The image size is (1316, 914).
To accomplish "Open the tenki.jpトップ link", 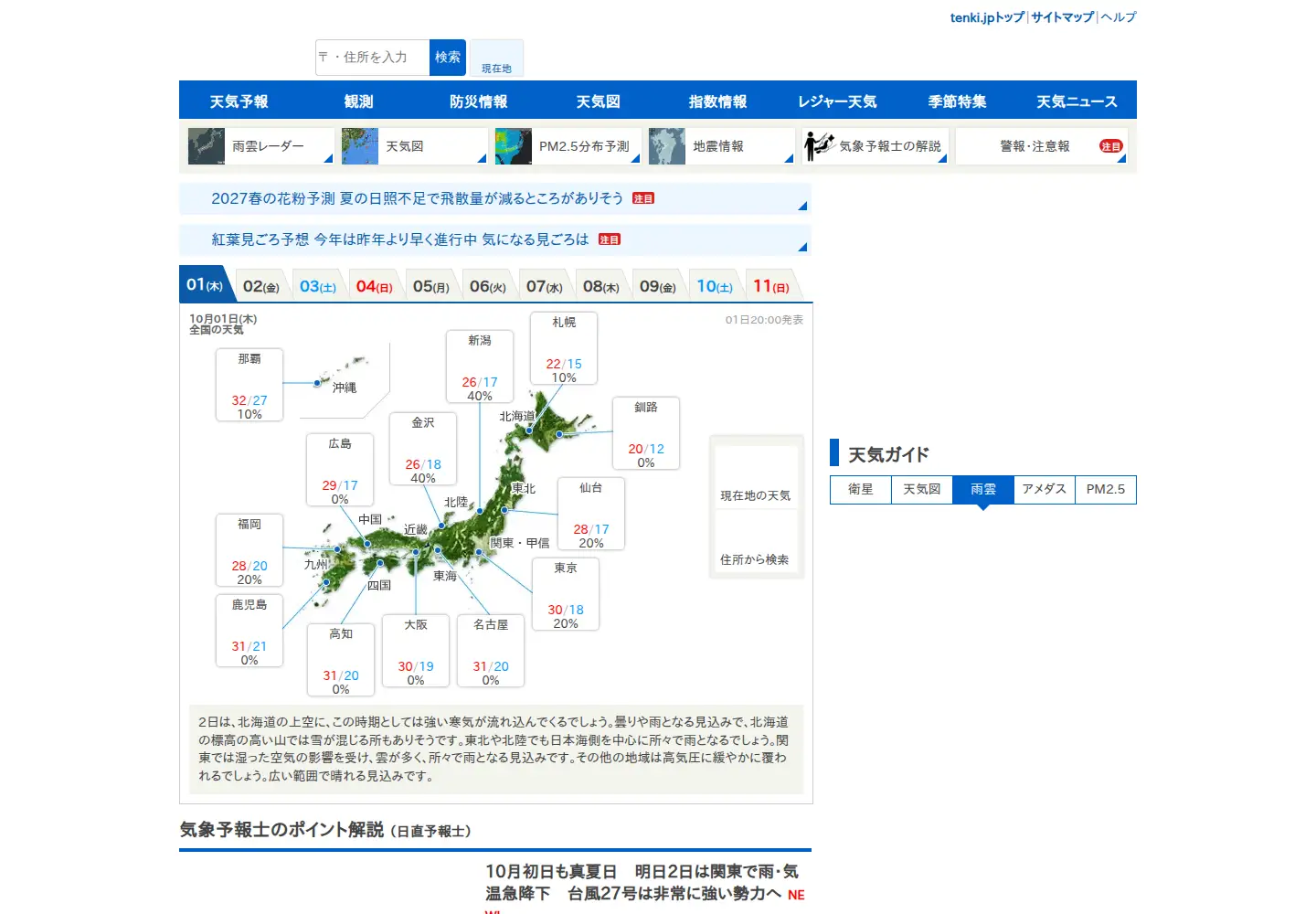I will click(x=987, y=17).
